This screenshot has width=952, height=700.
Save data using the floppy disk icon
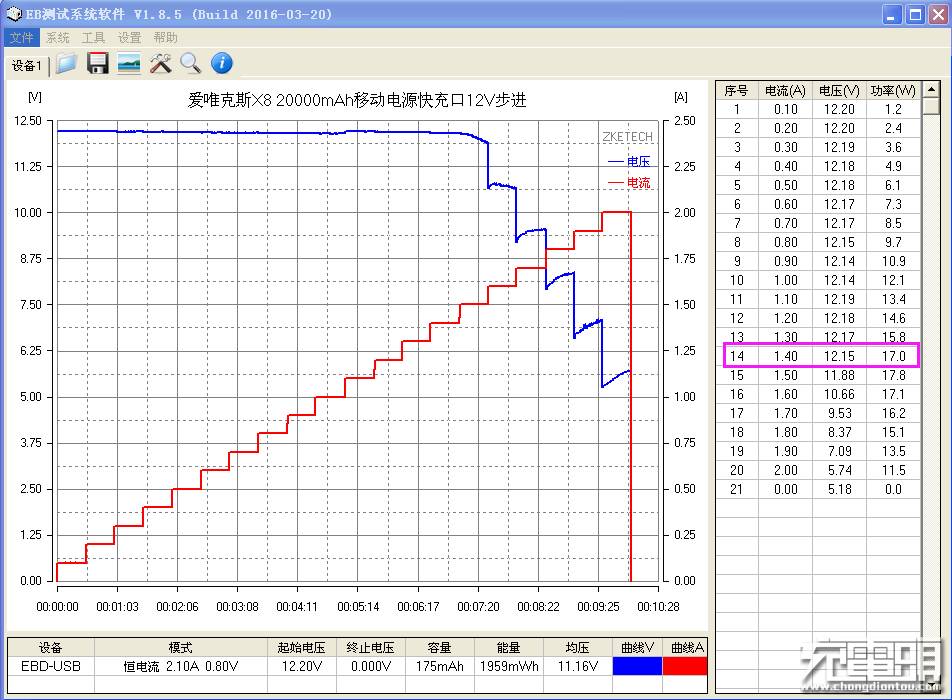point(97,63)
